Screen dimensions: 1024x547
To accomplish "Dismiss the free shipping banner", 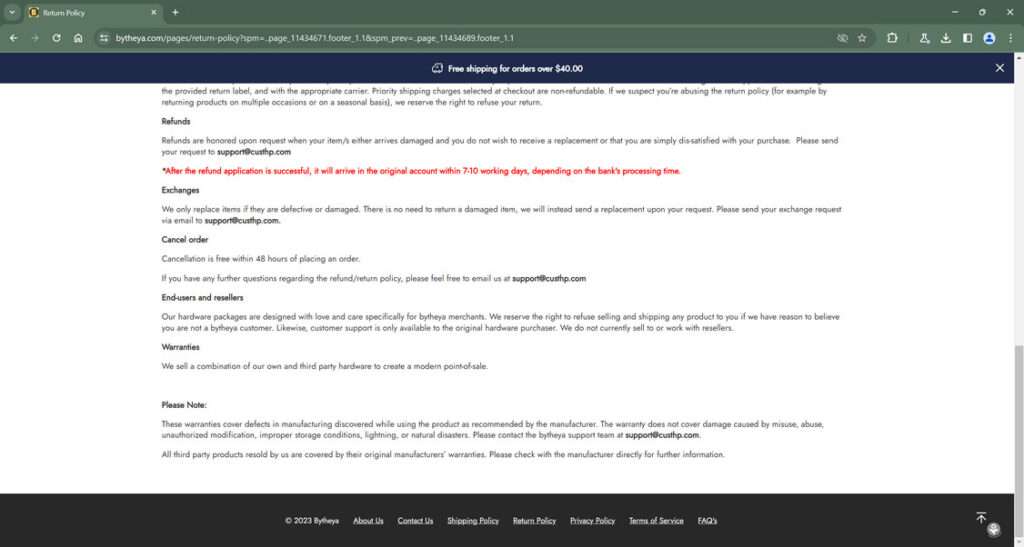I will click(999, 68).
